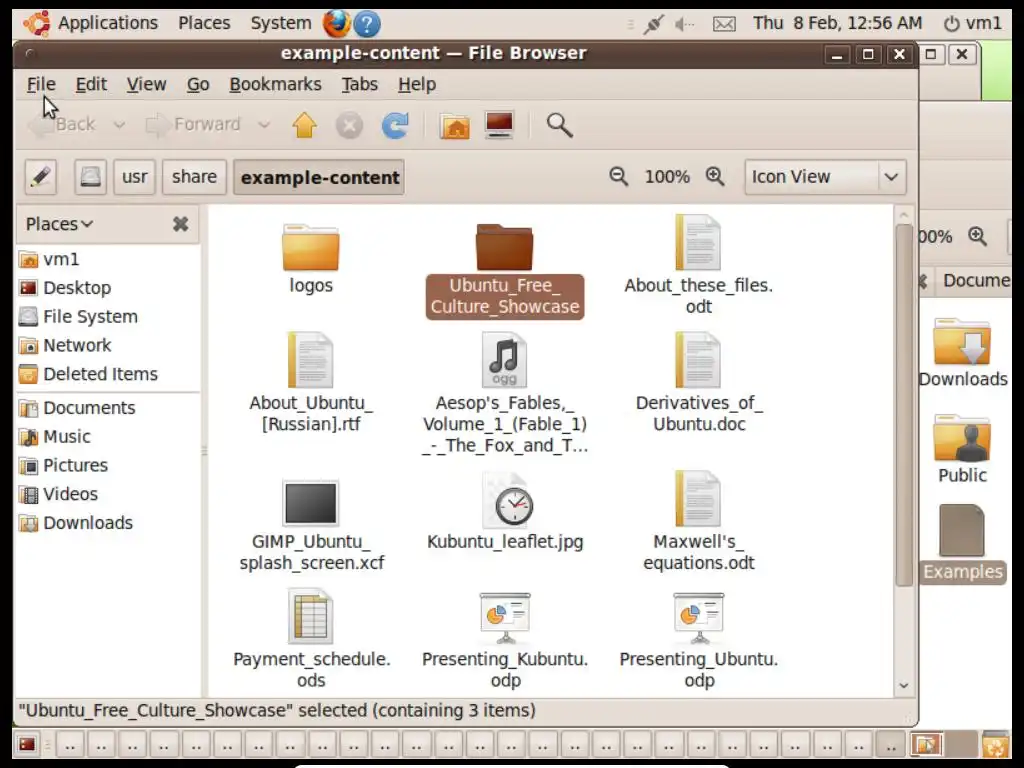Open vm1 home in Places

coord(61,259)
